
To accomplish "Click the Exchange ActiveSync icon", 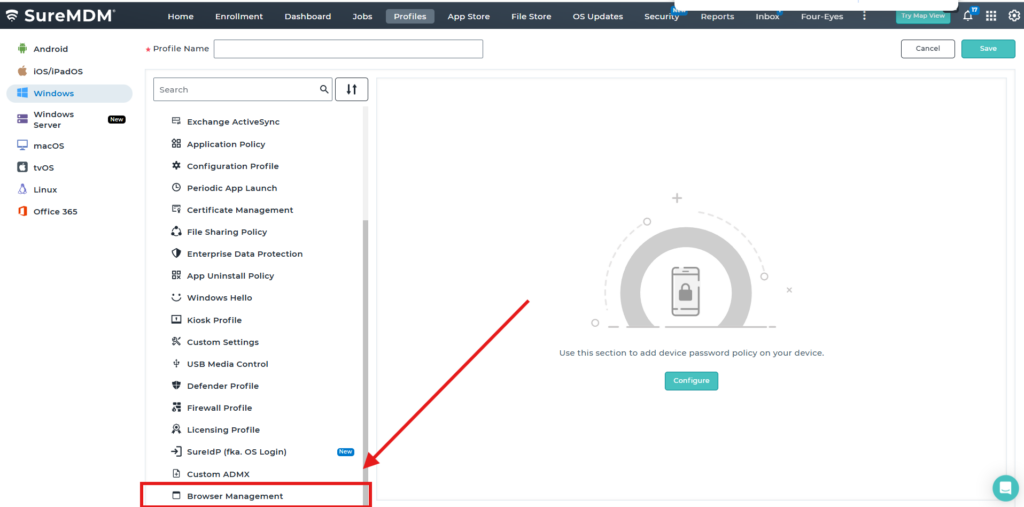I will (176, 122).
